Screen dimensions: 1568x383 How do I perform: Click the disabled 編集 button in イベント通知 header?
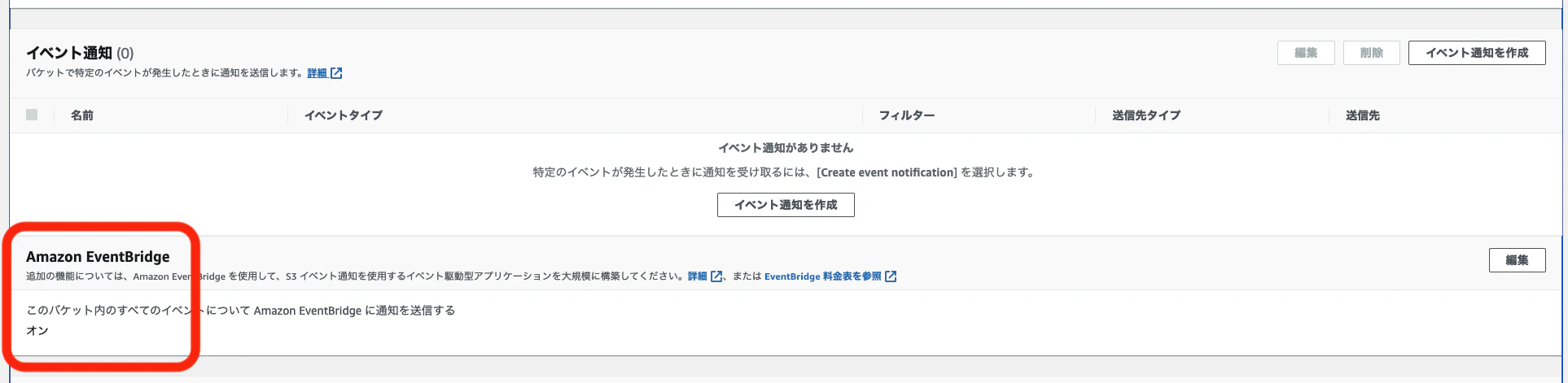1306,53
